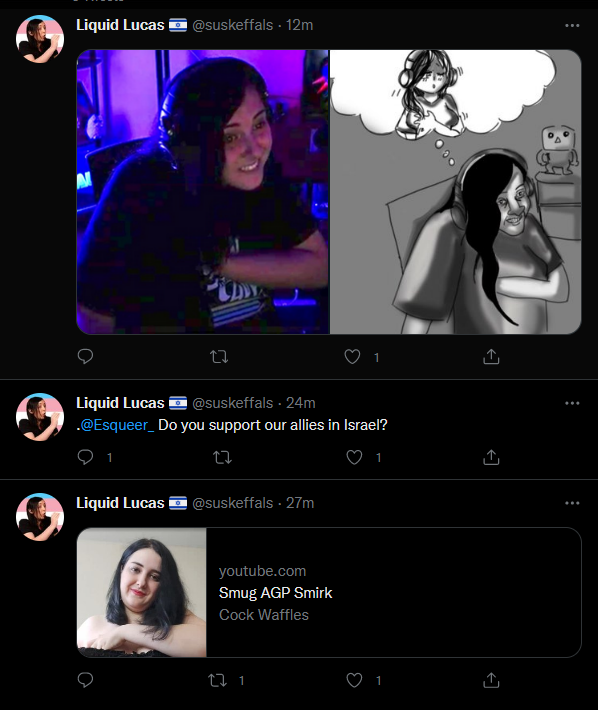View the grayscale drawing image
Viewport: 598px width, 710px height.
point(456,192)
